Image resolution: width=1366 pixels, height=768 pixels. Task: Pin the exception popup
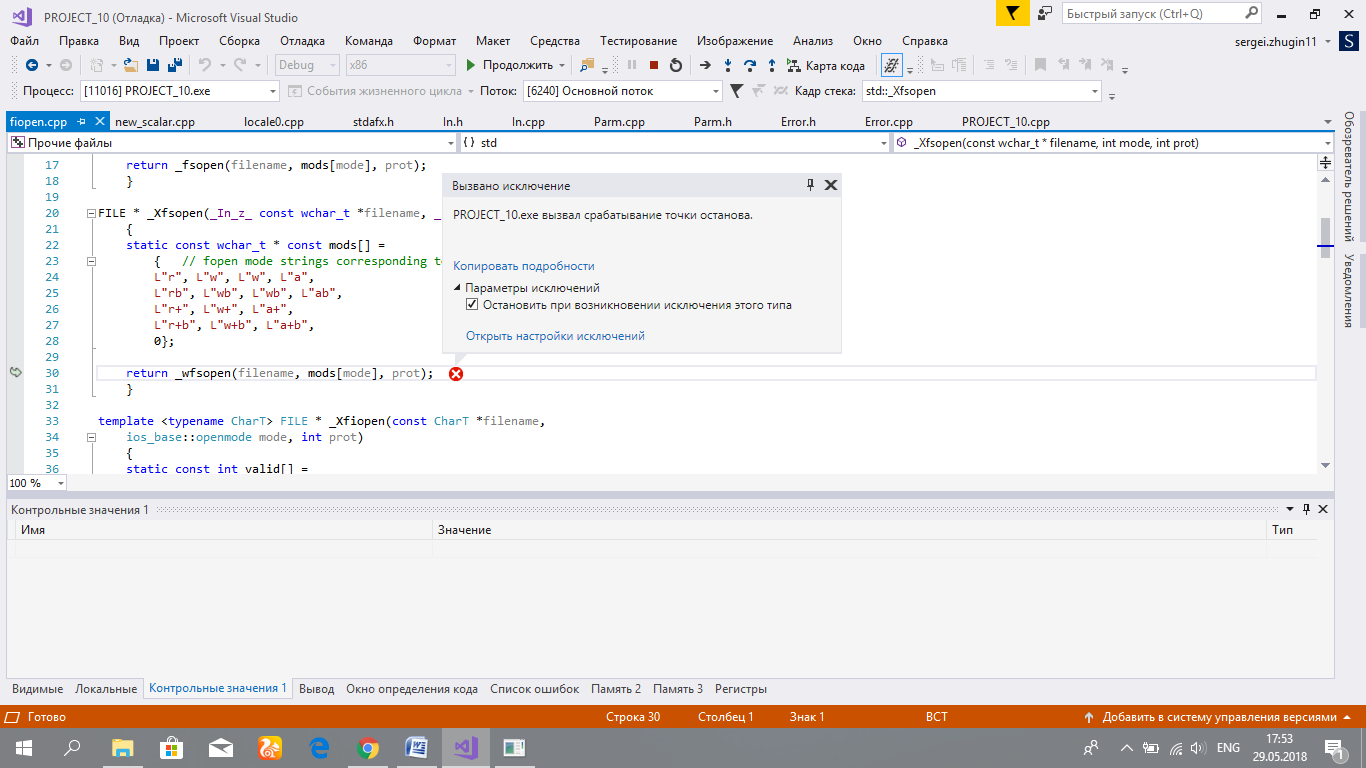(811, 185)
